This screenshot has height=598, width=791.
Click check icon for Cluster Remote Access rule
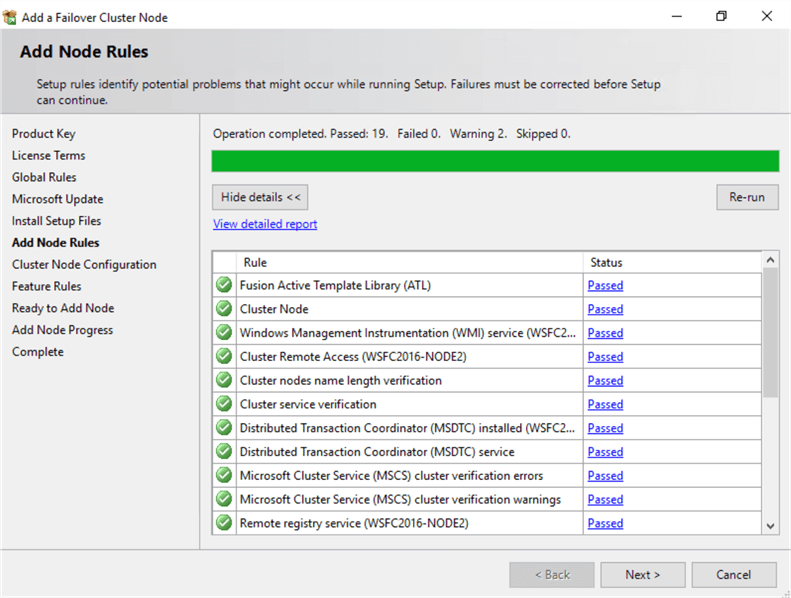[x=223, y=356]
